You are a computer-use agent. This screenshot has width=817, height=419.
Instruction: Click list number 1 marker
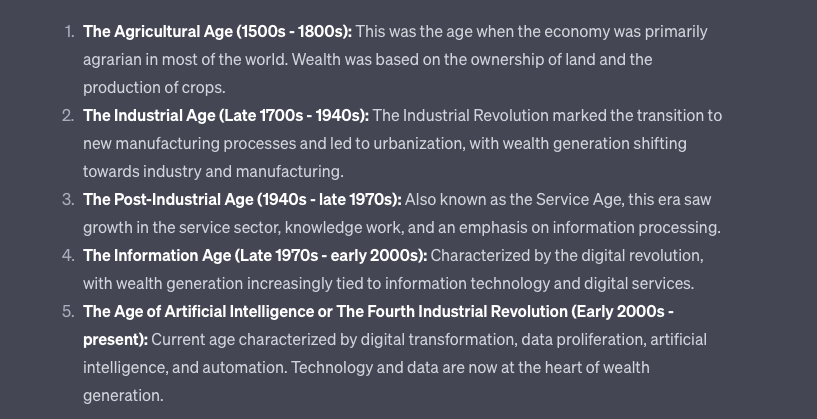click(69, 32)
